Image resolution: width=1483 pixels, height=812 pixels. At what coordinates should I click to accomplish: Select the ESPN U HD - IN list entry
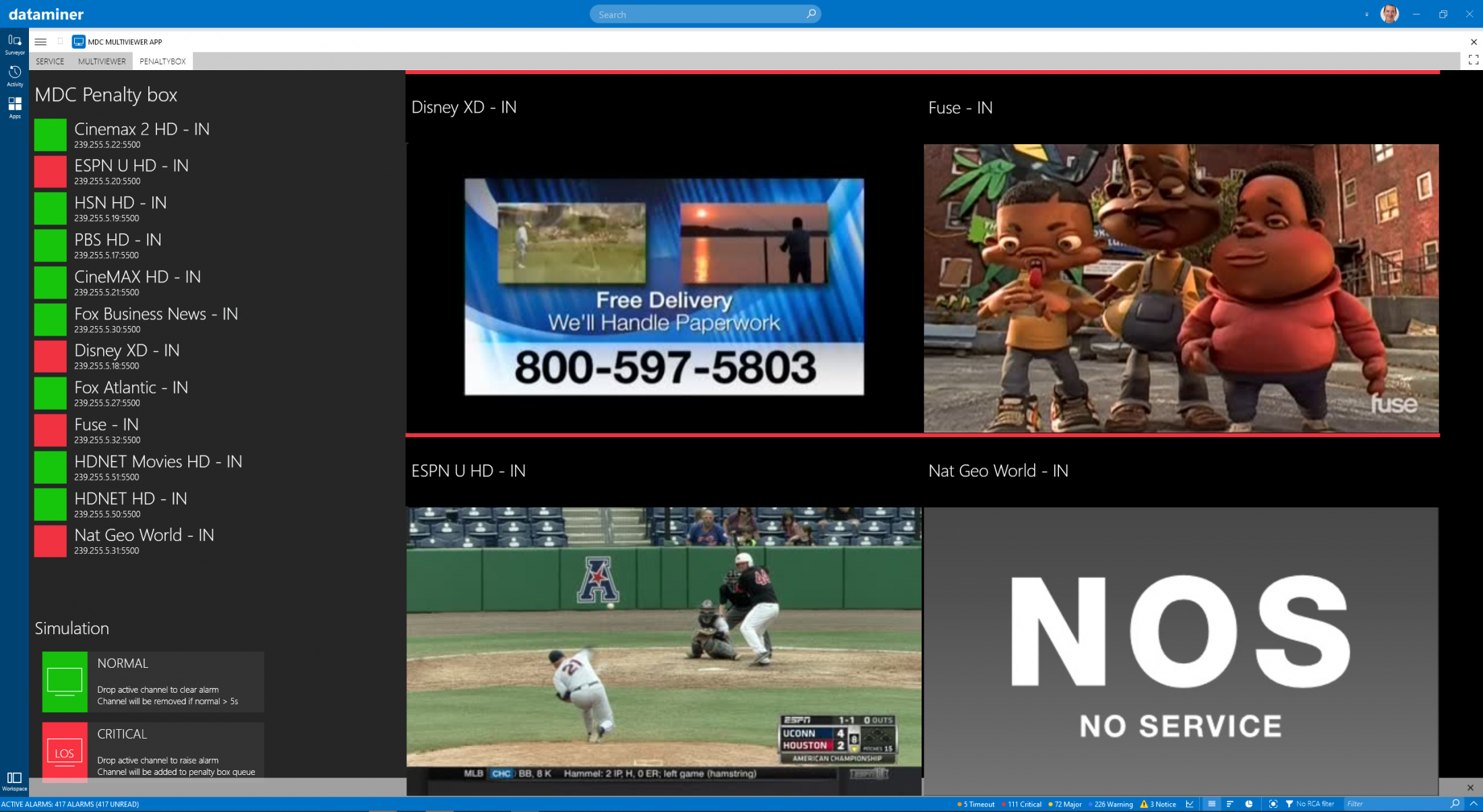[131, 171]
